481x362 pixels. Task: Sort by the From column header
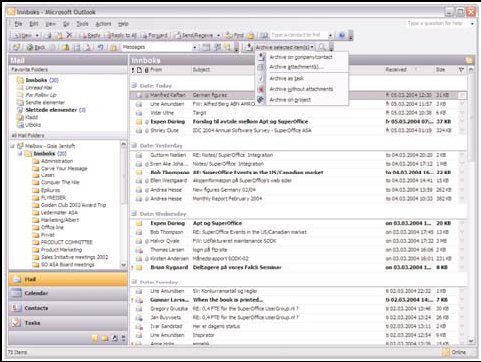(x=170, y=70)
